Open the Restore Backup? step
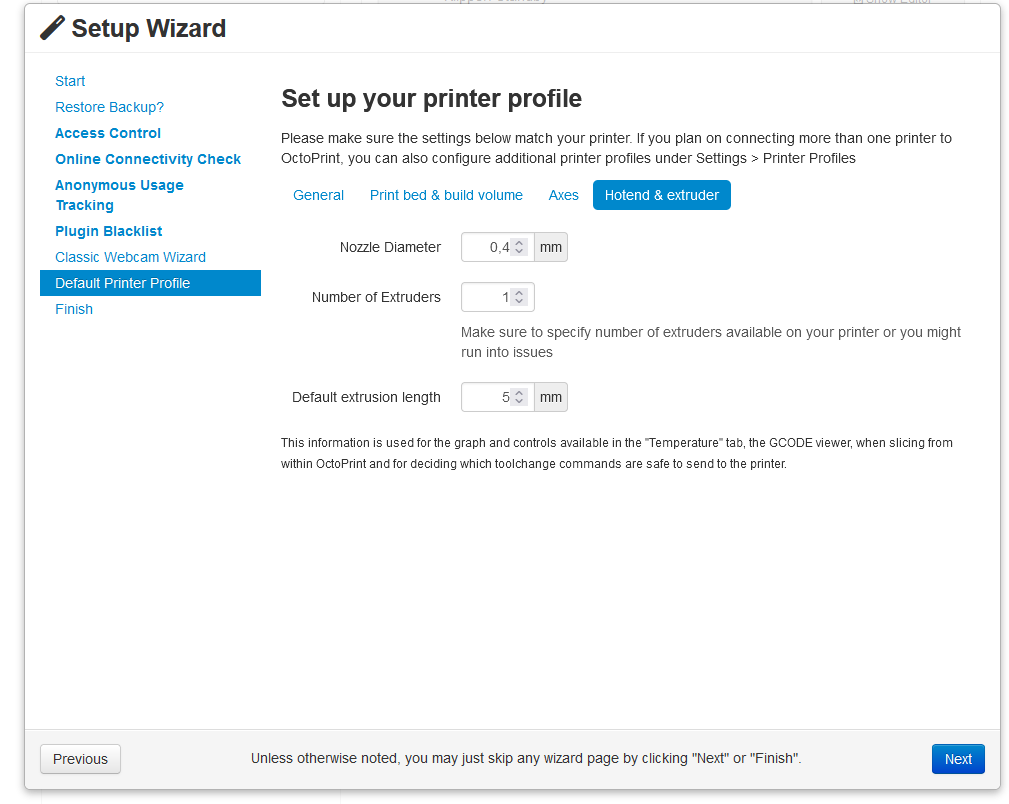Image resolution: width=1009 pixels, height=804 pixels. pos(109,107)
